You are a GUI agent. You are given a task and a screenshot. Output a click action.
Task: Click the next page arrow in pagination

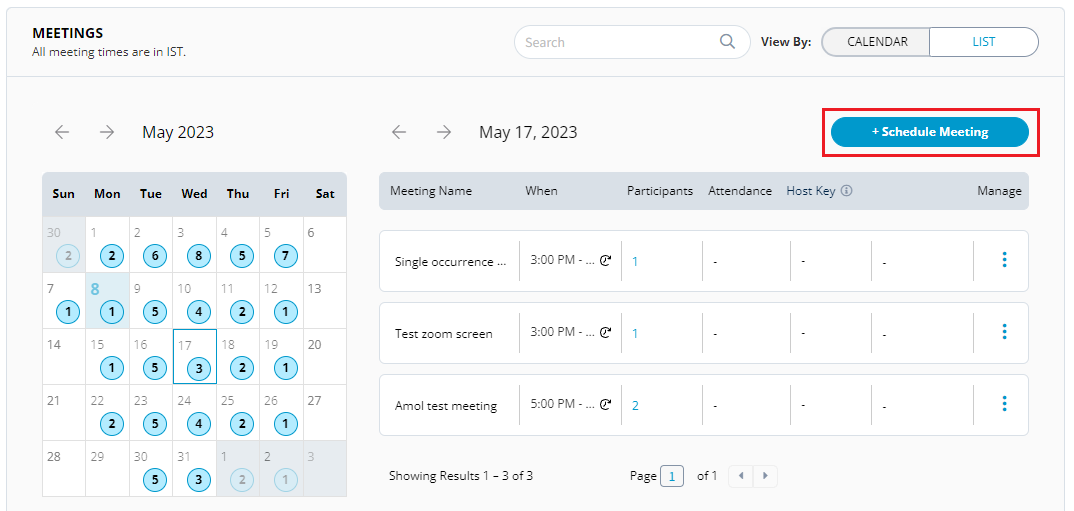(765, 476)
